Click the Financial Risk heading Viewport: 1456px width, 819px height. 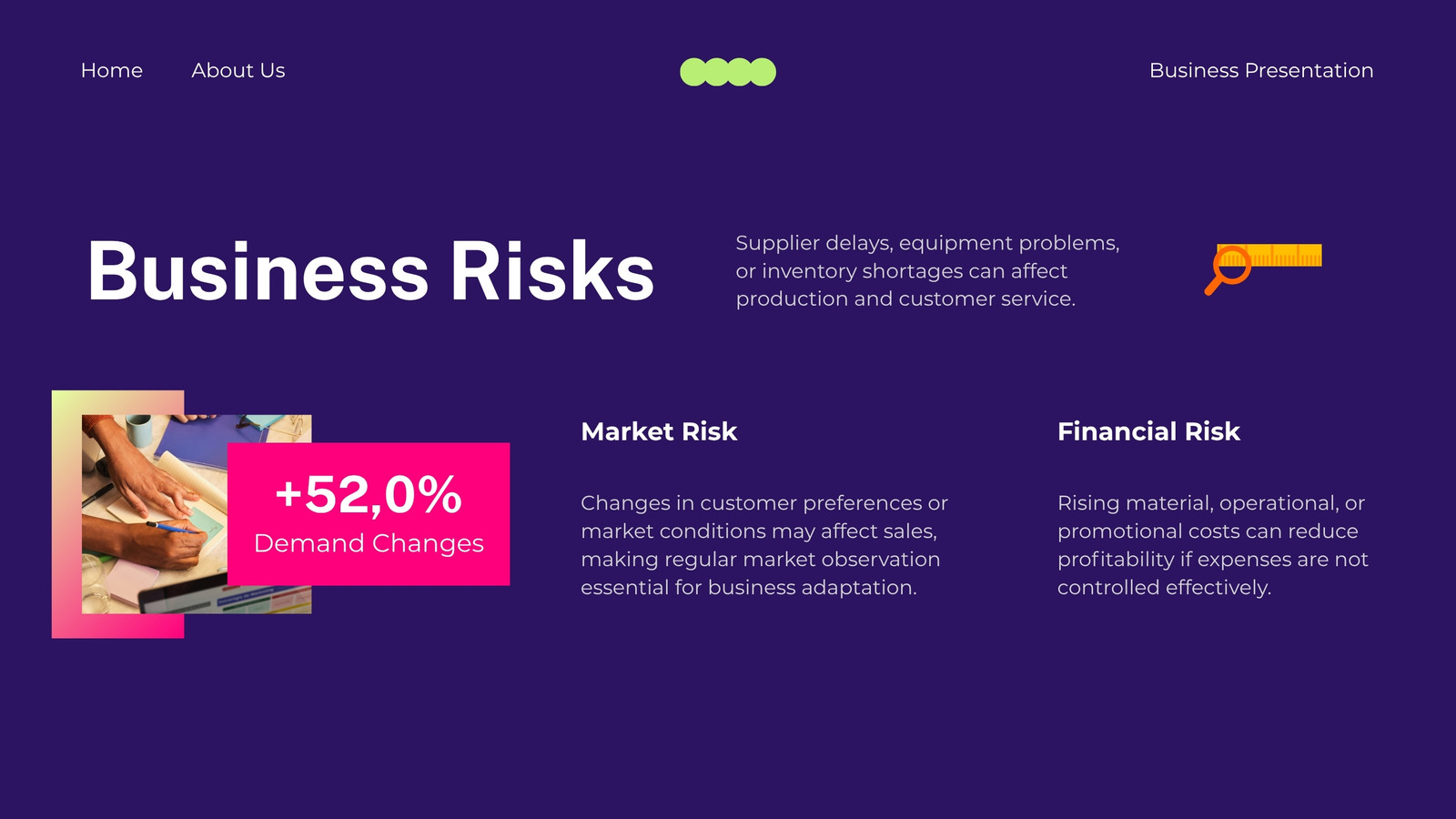click(1148, 431)
